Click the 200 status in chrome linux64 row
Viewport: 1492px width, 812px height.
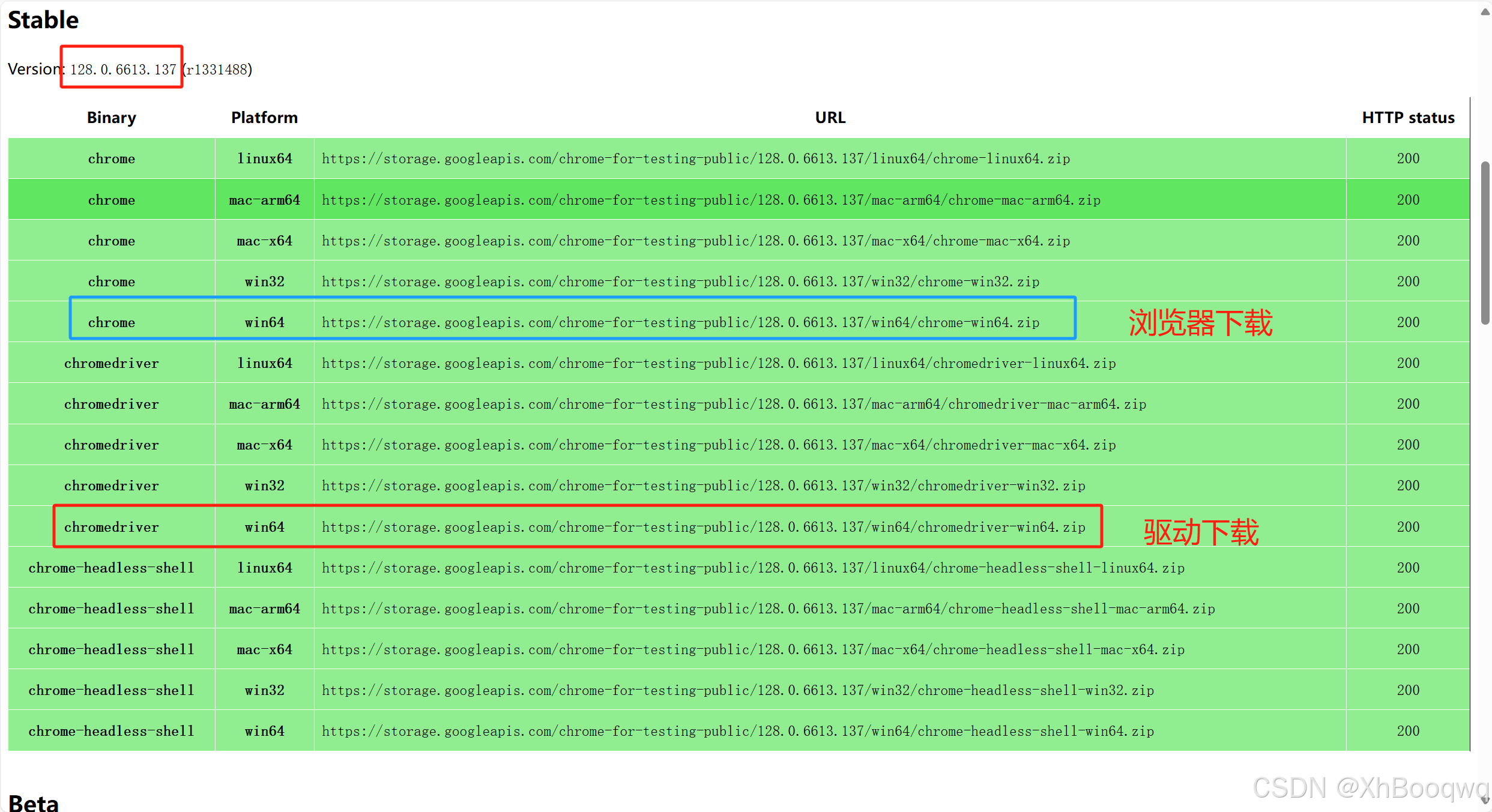coord(1408,158)
